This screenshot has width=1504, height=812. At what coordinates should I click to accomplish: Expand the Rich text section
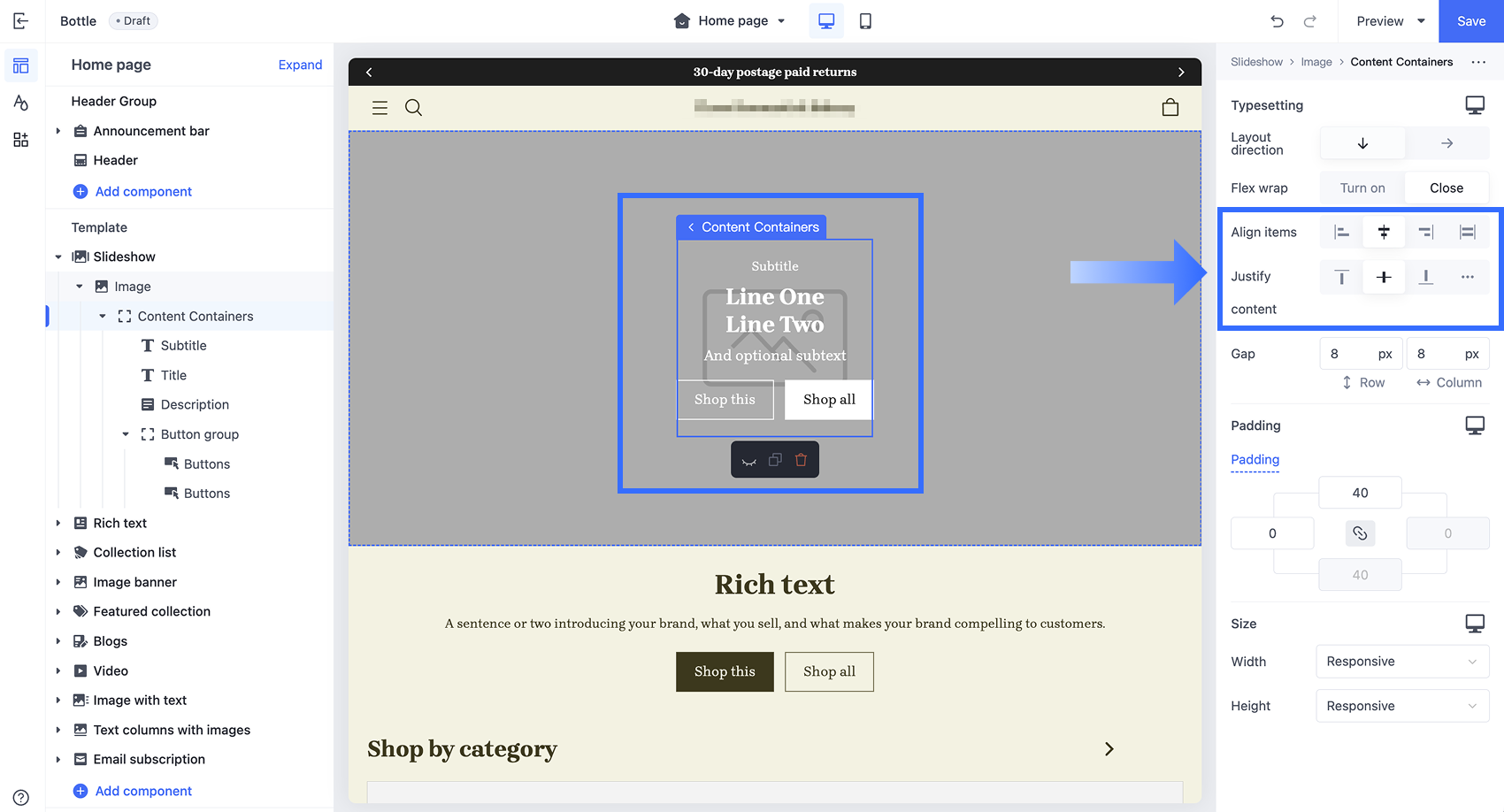[58, 524]
